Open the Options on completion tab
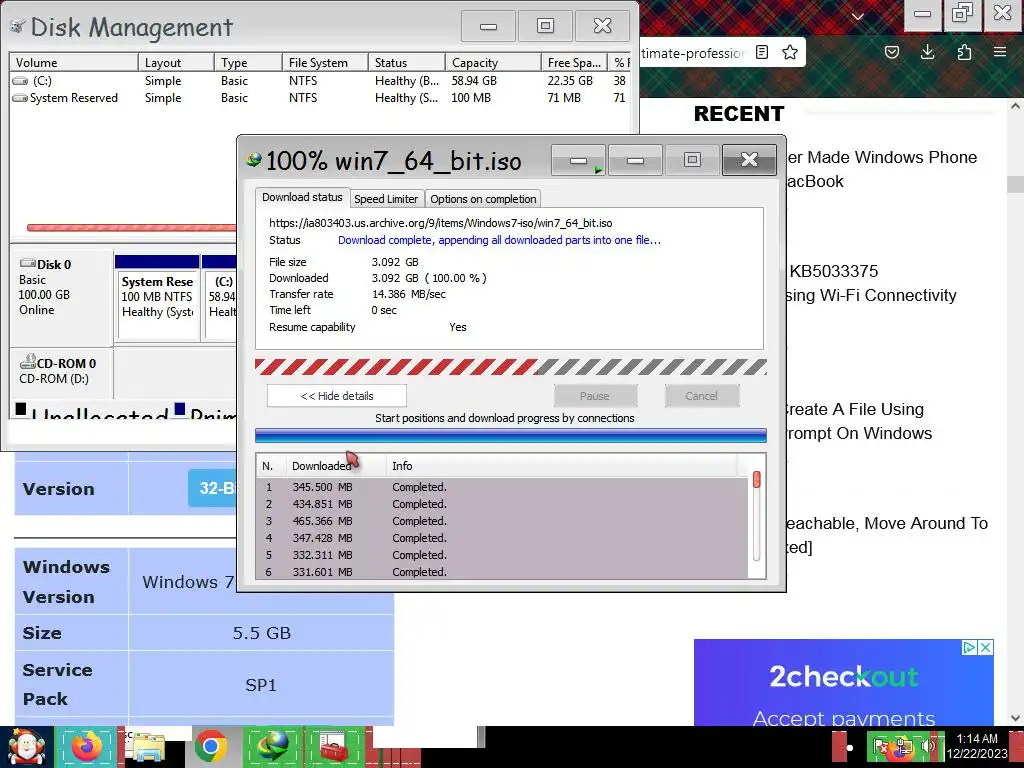The image size is (1024, 768). (x=483, y=199)
